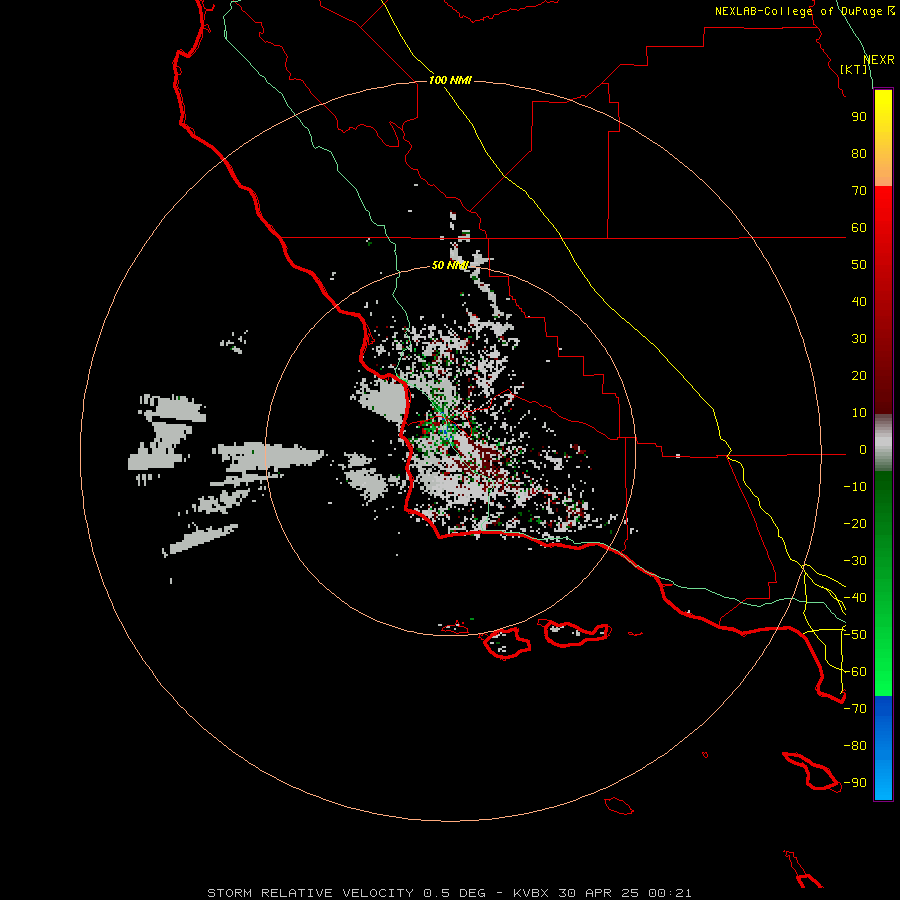Image resolution: width=900 pixels, height=900 pixels.
Task: Click "STORM RELATIVE VELOCITY" in the caption
Action: coord(311,893)
